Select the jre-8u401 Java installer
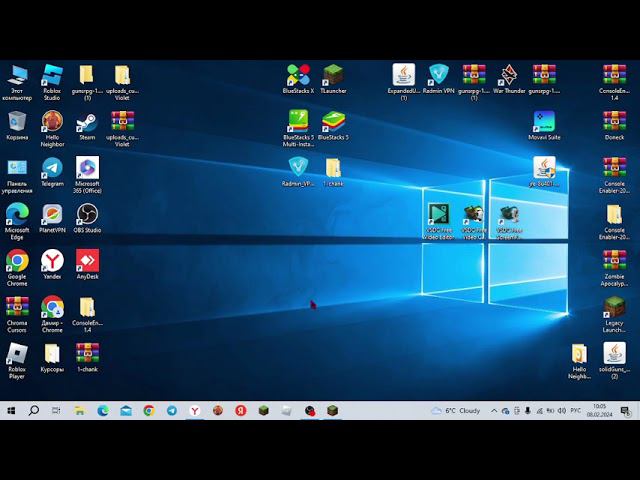Viewport: 640px width, 480px height. point(544,172)
